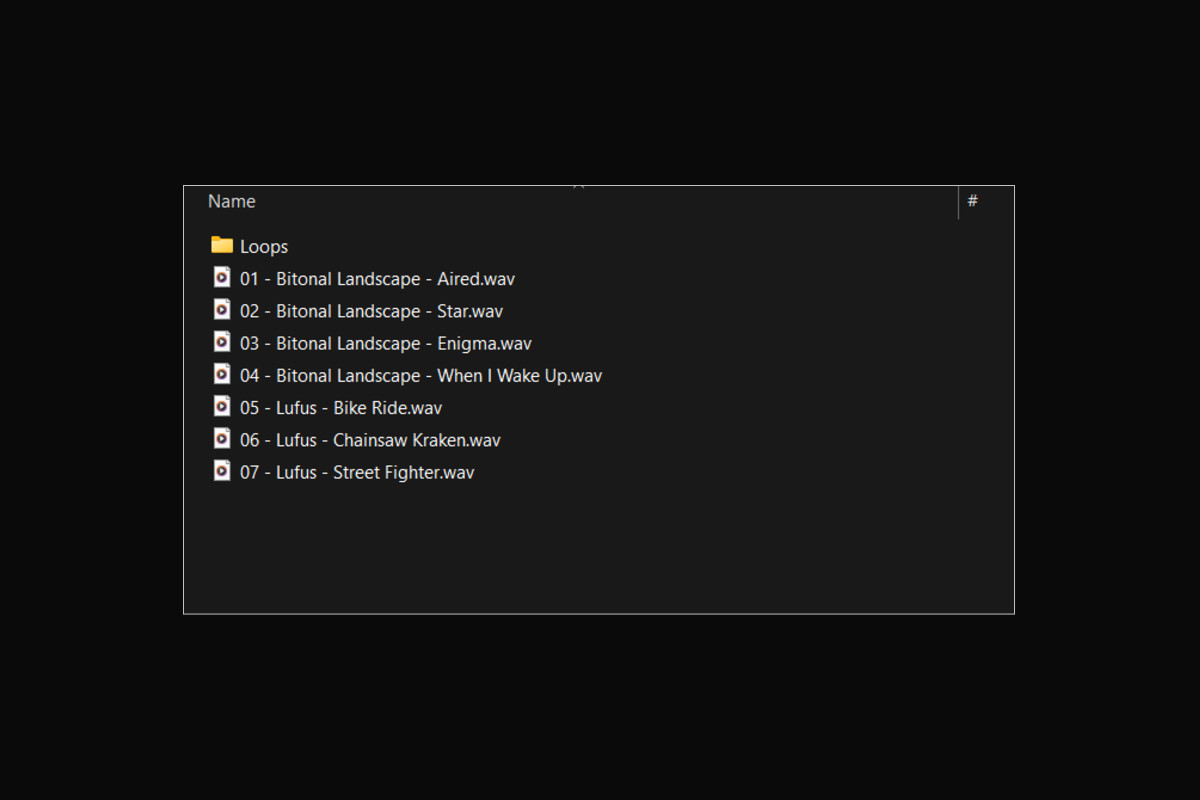Viewport: 1200px width, 800px height.
Task: Select the Loops folder name
Action: click(x=264, y=247)
